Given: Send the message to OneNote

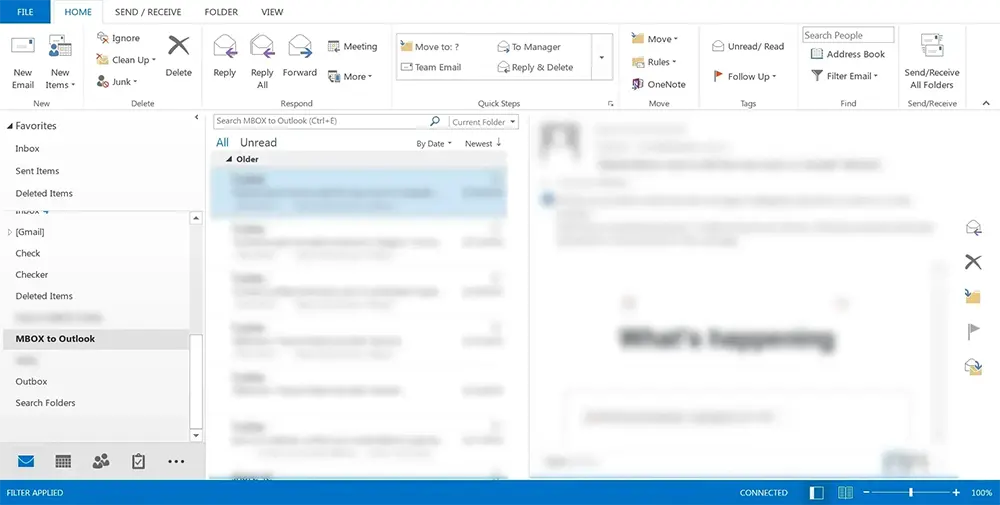Looking at the screenshot, I should (x=659, y=84).
